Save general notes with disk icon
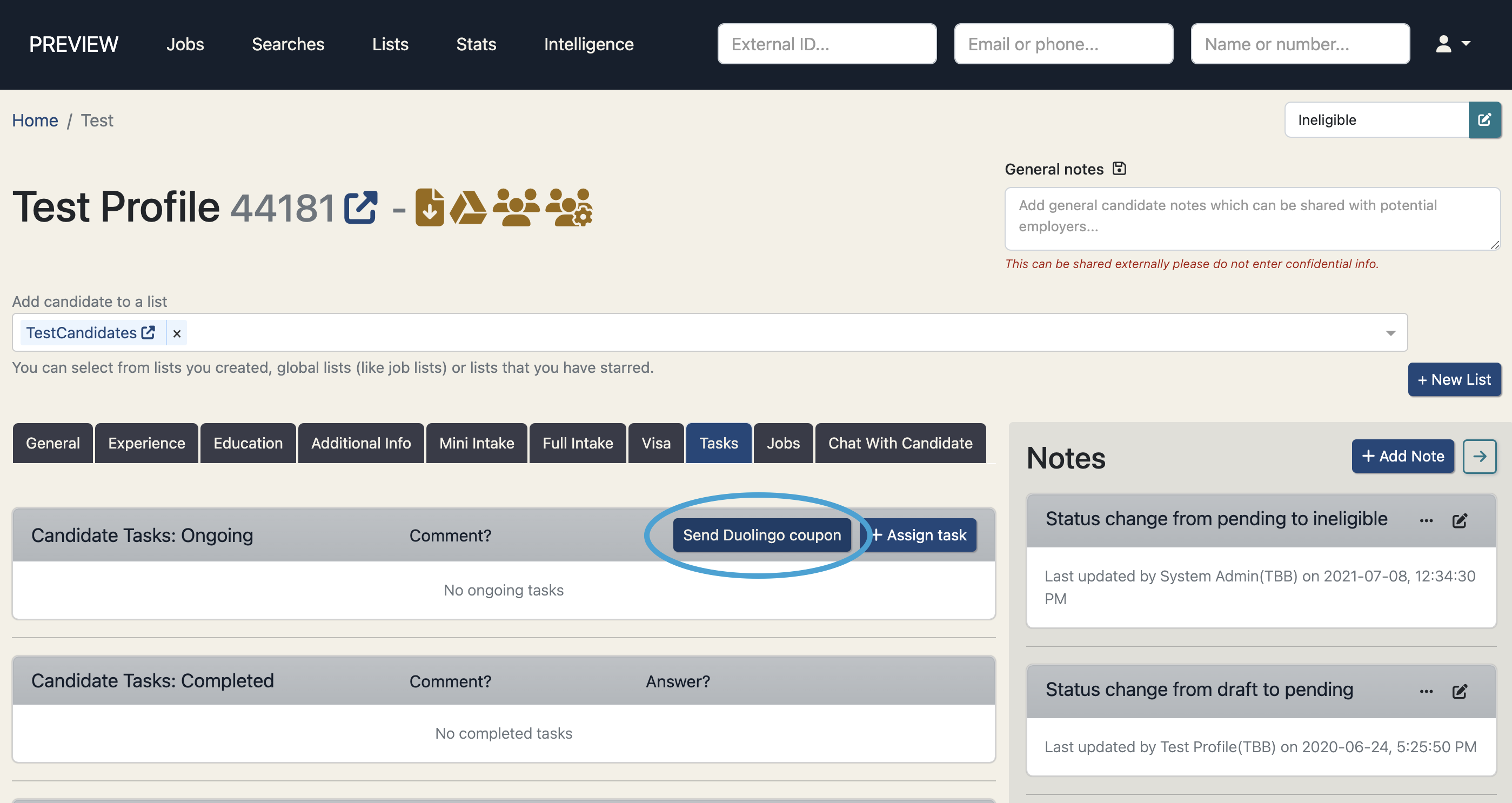The height and width of the screenshot is (803, 1512). point(1119,169)
